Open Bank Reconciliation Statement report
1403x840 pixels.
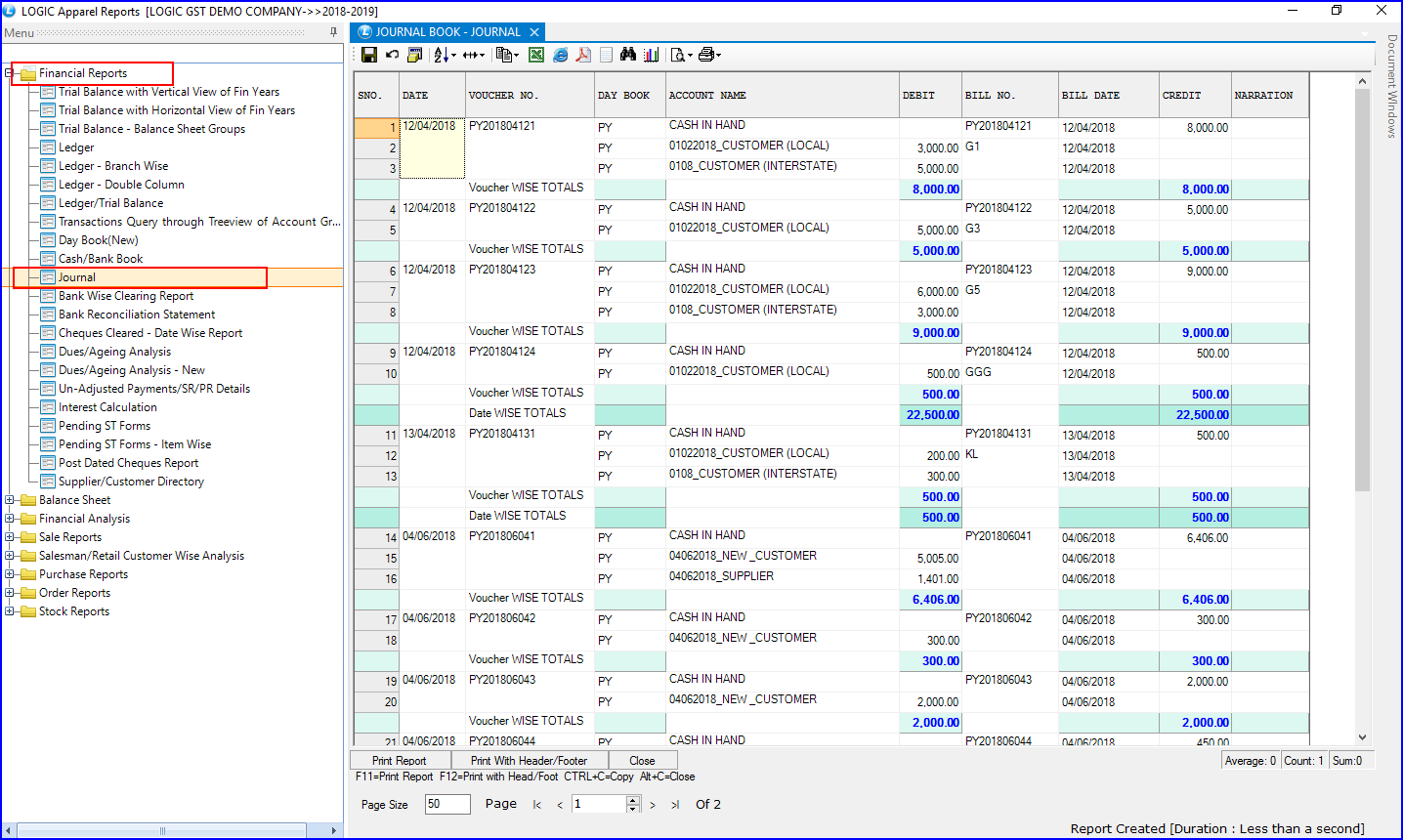137,315
